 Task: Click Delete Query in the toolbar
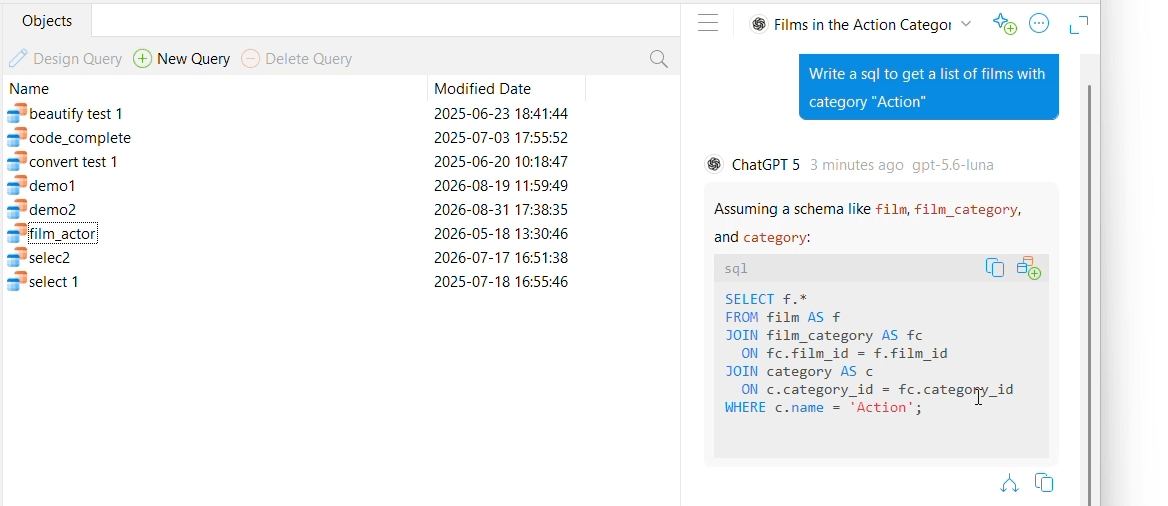coord(296,59)
